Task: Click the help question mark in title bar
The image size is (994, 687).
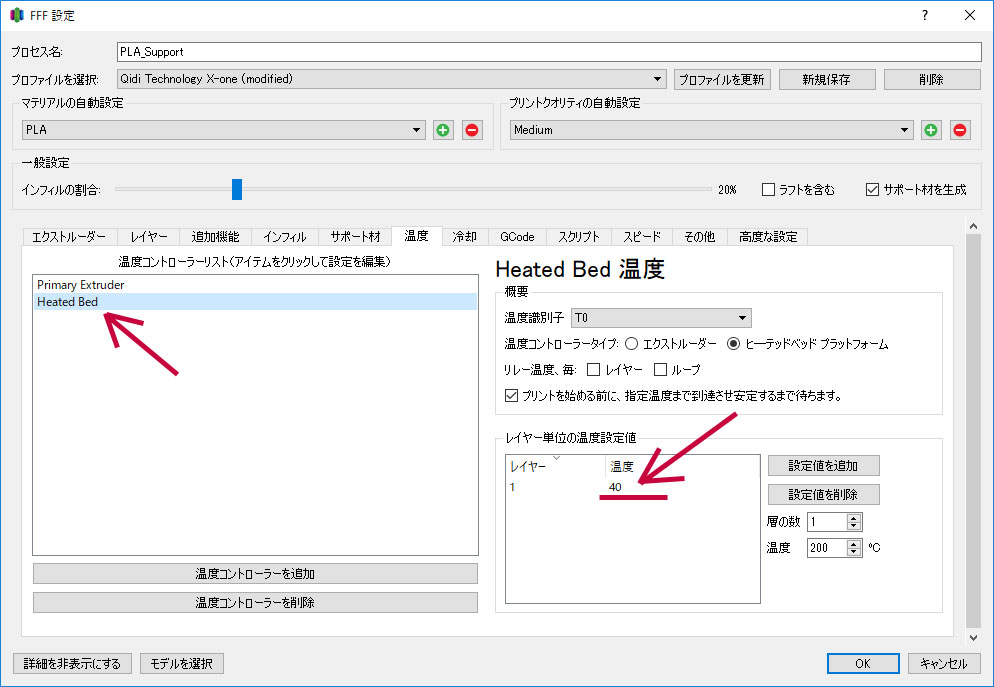Action: click(924, 15)
